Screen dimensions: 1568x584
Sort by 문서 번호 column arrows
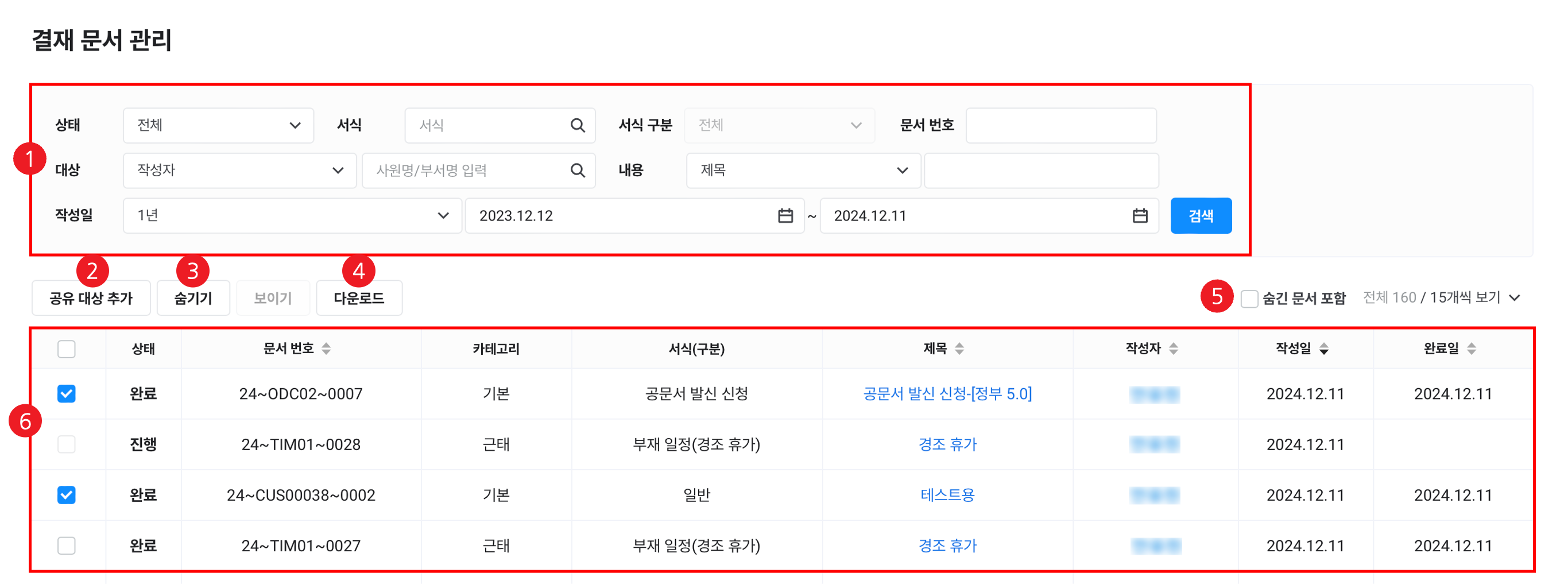click(x=326, y=349)
